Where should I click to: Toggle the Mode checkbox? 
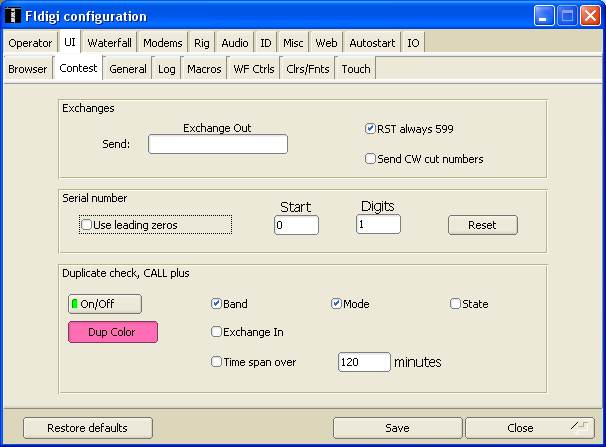coord(337,304)
